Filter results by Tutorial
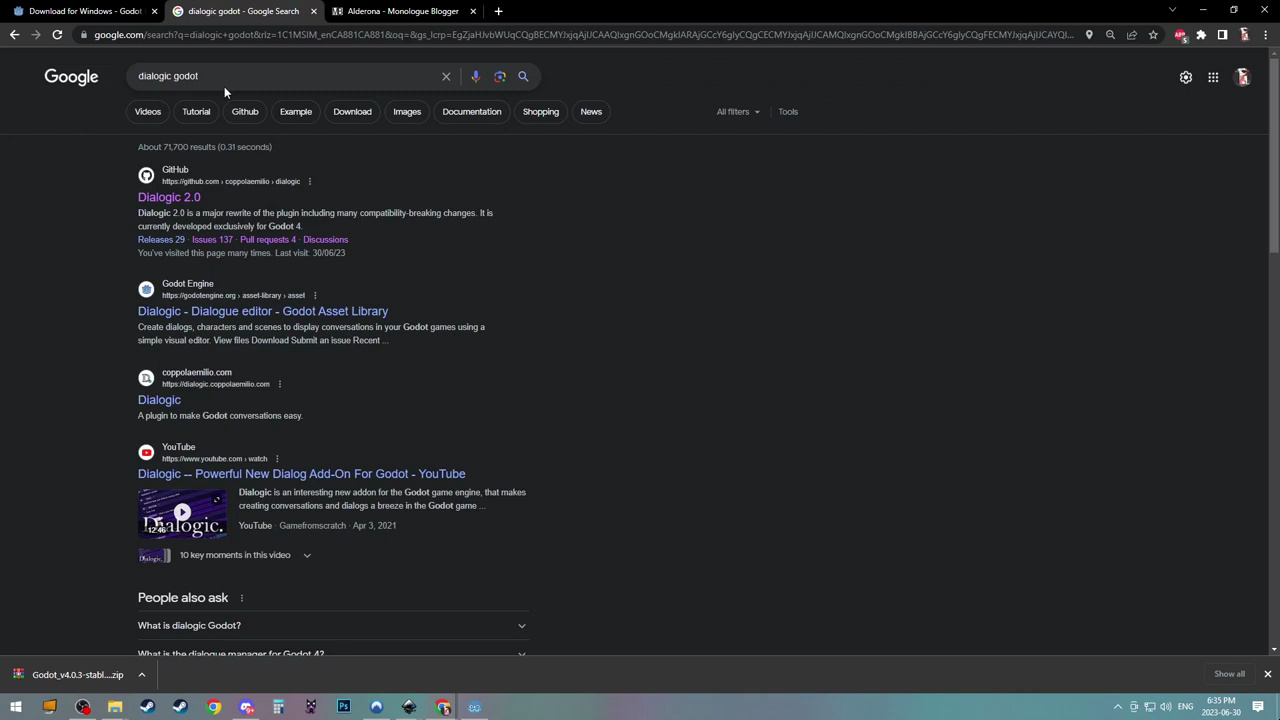 pyautogui.click(x=196, y=112)
